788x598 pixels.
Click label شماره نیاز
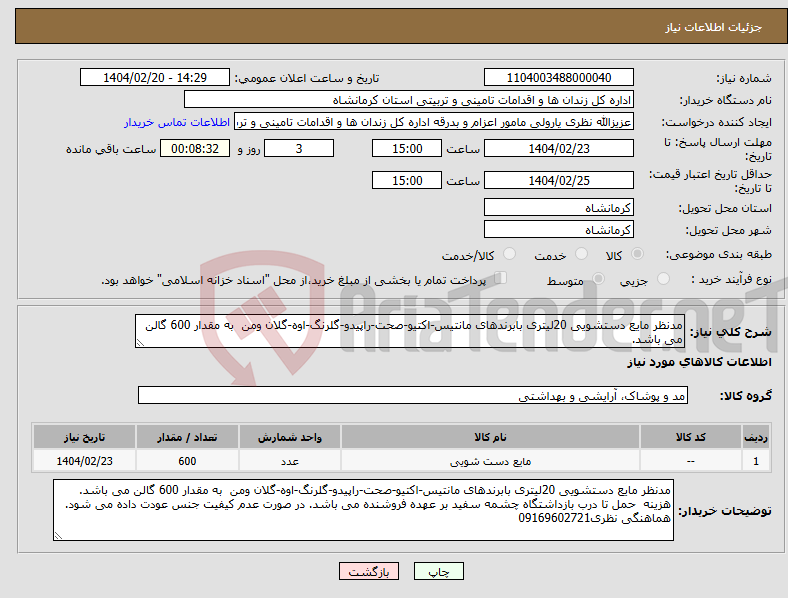click(743, 78)
